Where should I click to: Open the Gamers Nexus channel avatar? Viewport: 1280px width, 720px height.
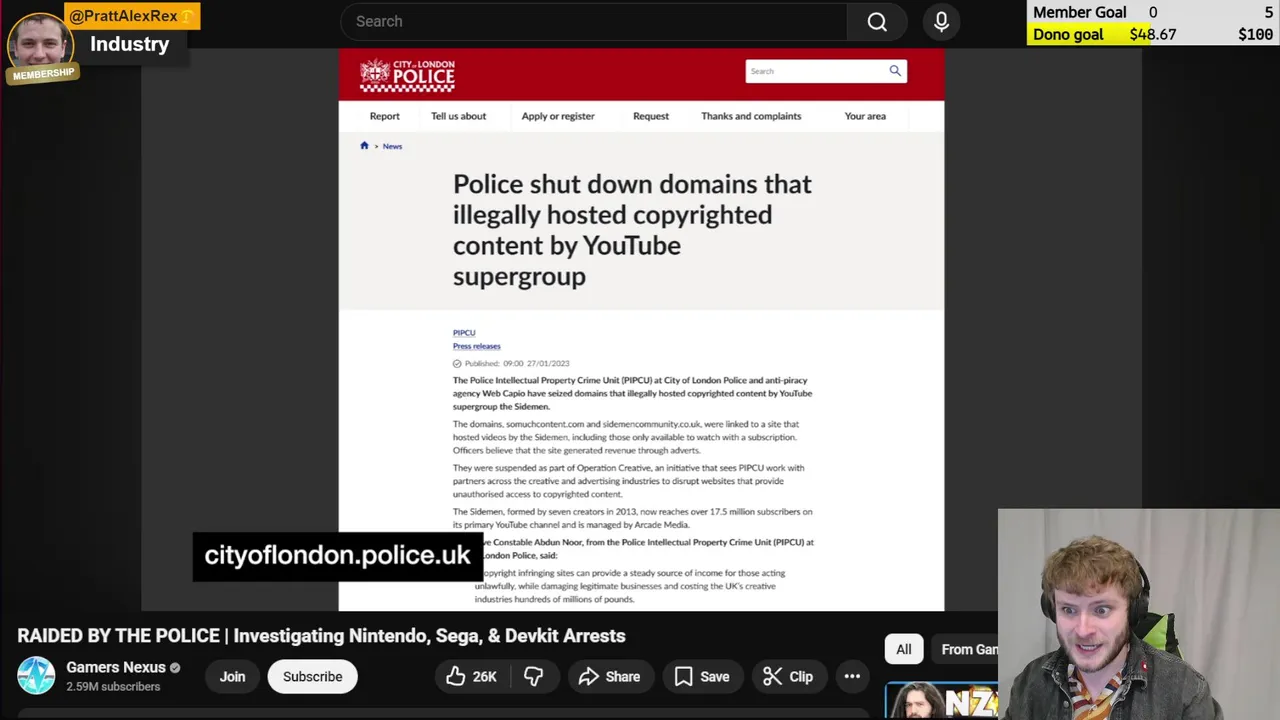pyautogui.click(x=36, y=676)
